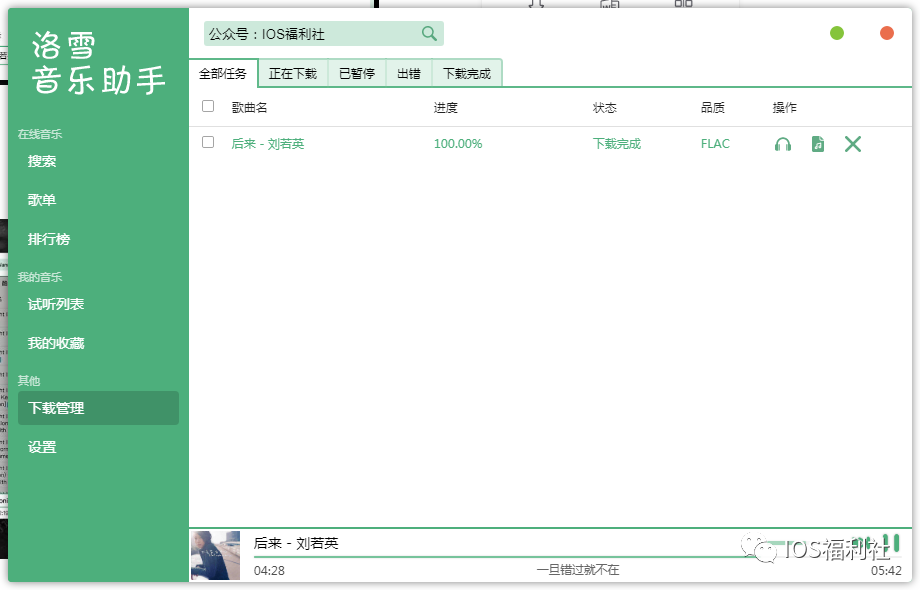View the 下载完成 tab
The width and height of the screenshot is (920, 590).
coord(467,74)
